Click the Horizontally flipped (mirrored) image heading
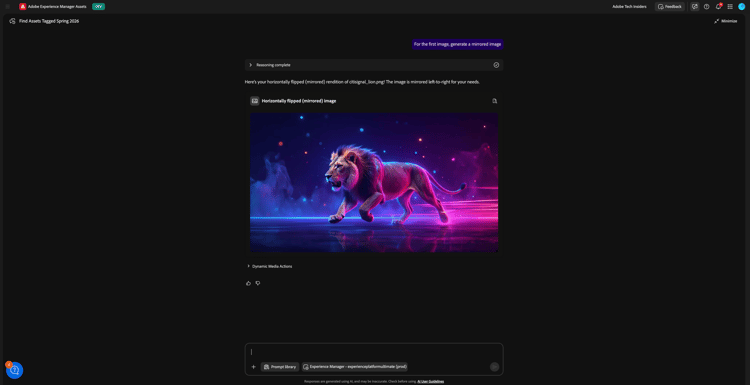750x385 pixels. tap(298, 101)
